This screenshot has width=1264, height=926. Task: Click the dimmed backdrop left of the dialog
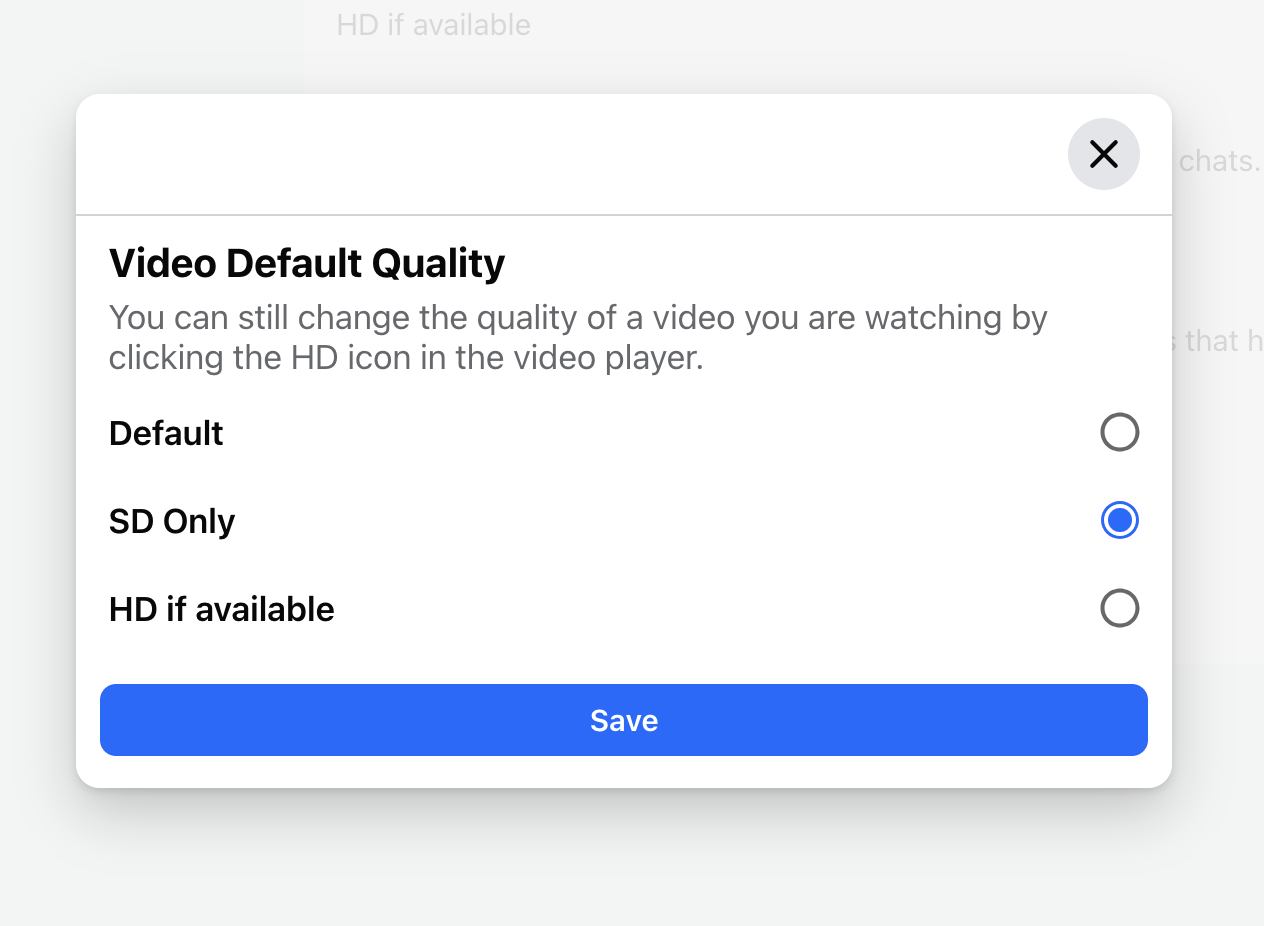(x=38, y=440)
